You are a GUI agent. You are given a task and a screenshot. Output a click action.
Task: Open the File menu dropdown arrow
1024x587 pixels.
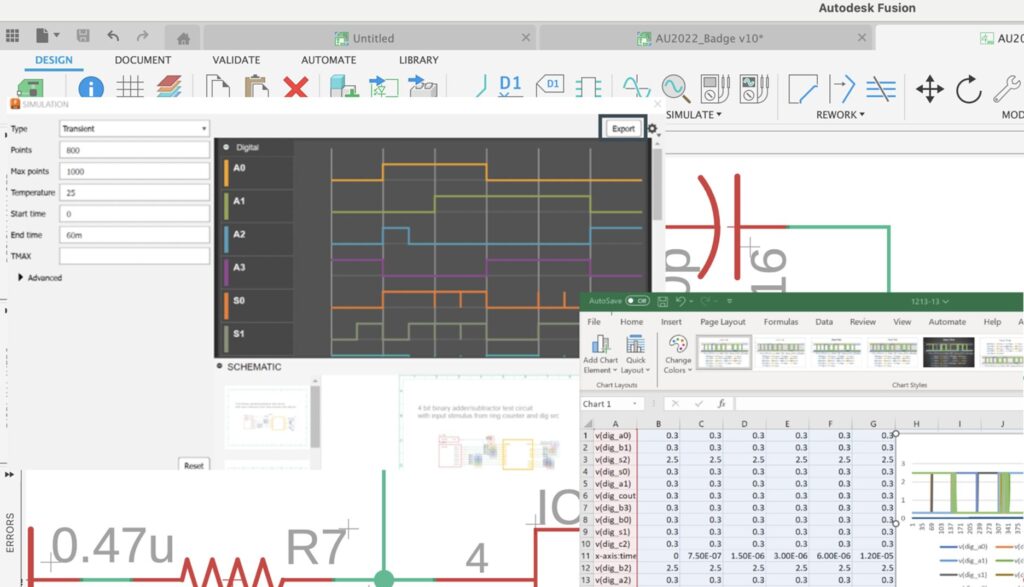tap(57, 35)
